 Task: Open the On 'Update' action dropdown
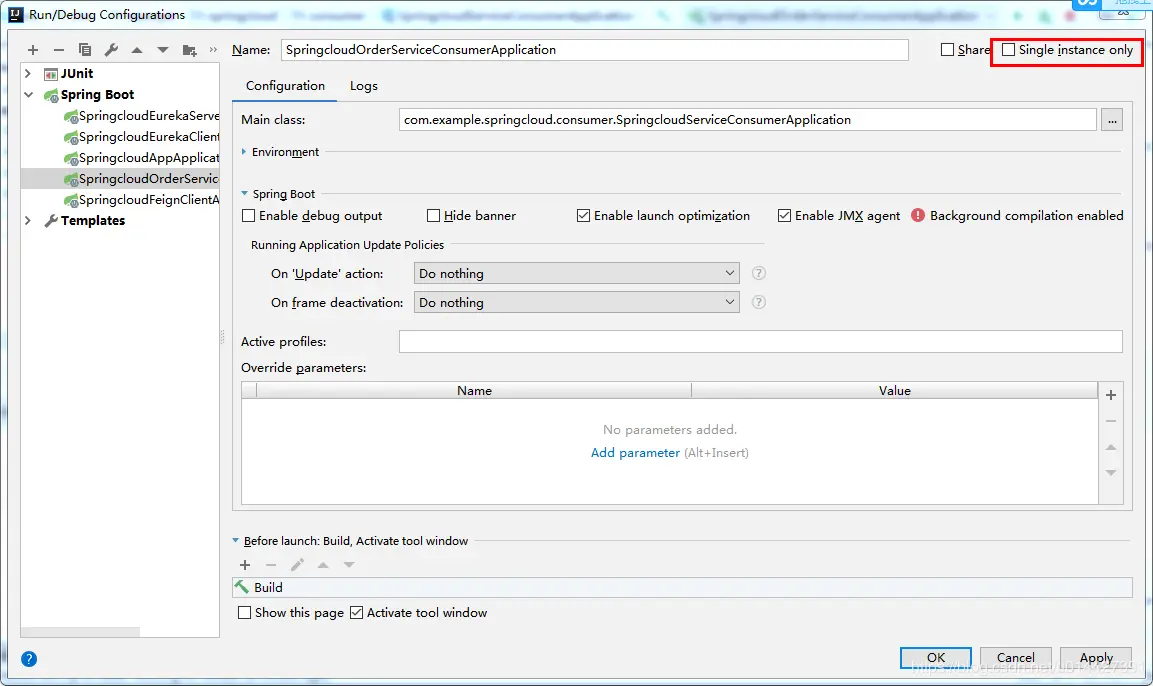click(576, 274)
